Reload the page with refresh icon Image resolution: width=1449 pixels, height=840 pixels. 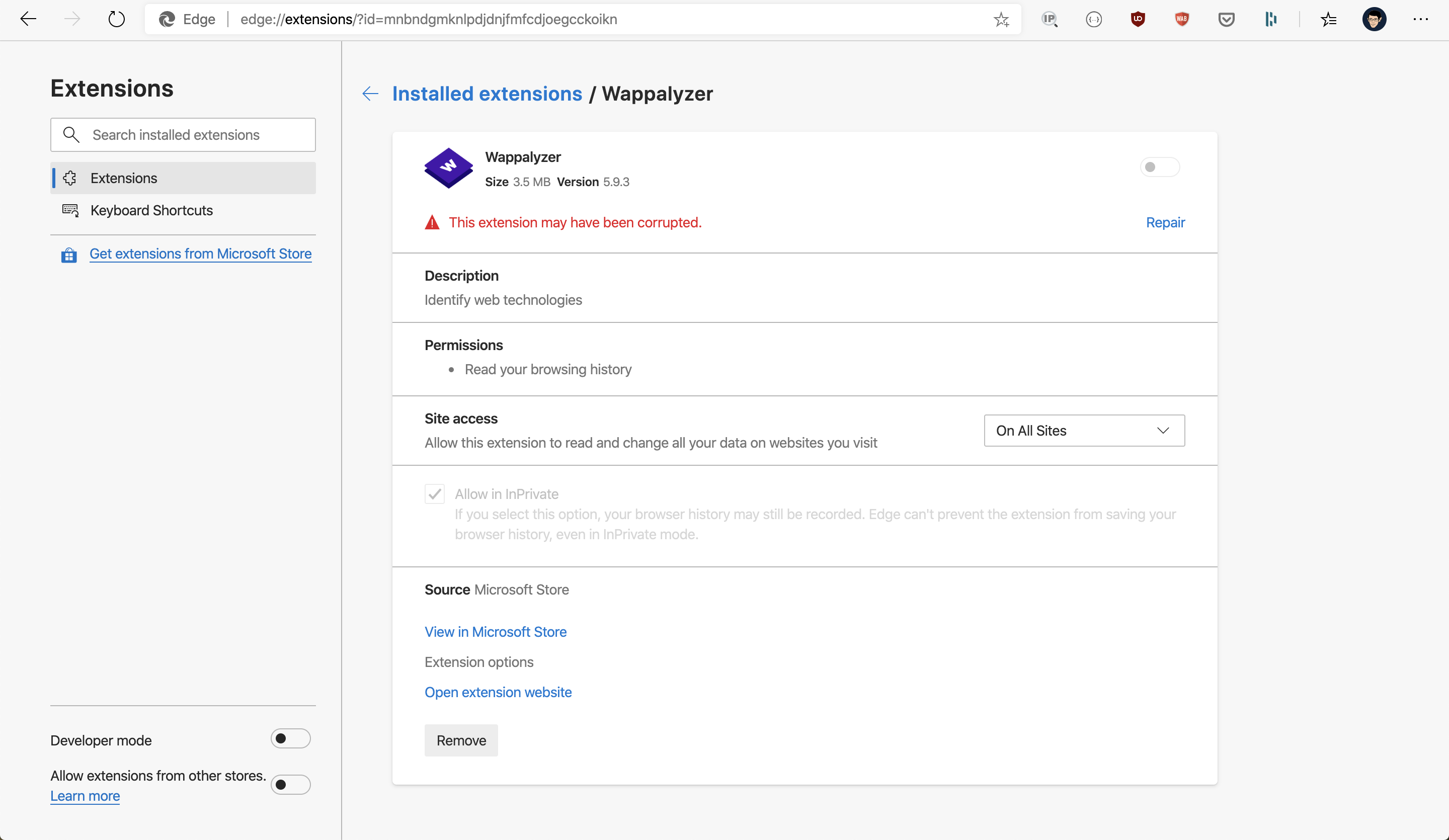(117, 19)
